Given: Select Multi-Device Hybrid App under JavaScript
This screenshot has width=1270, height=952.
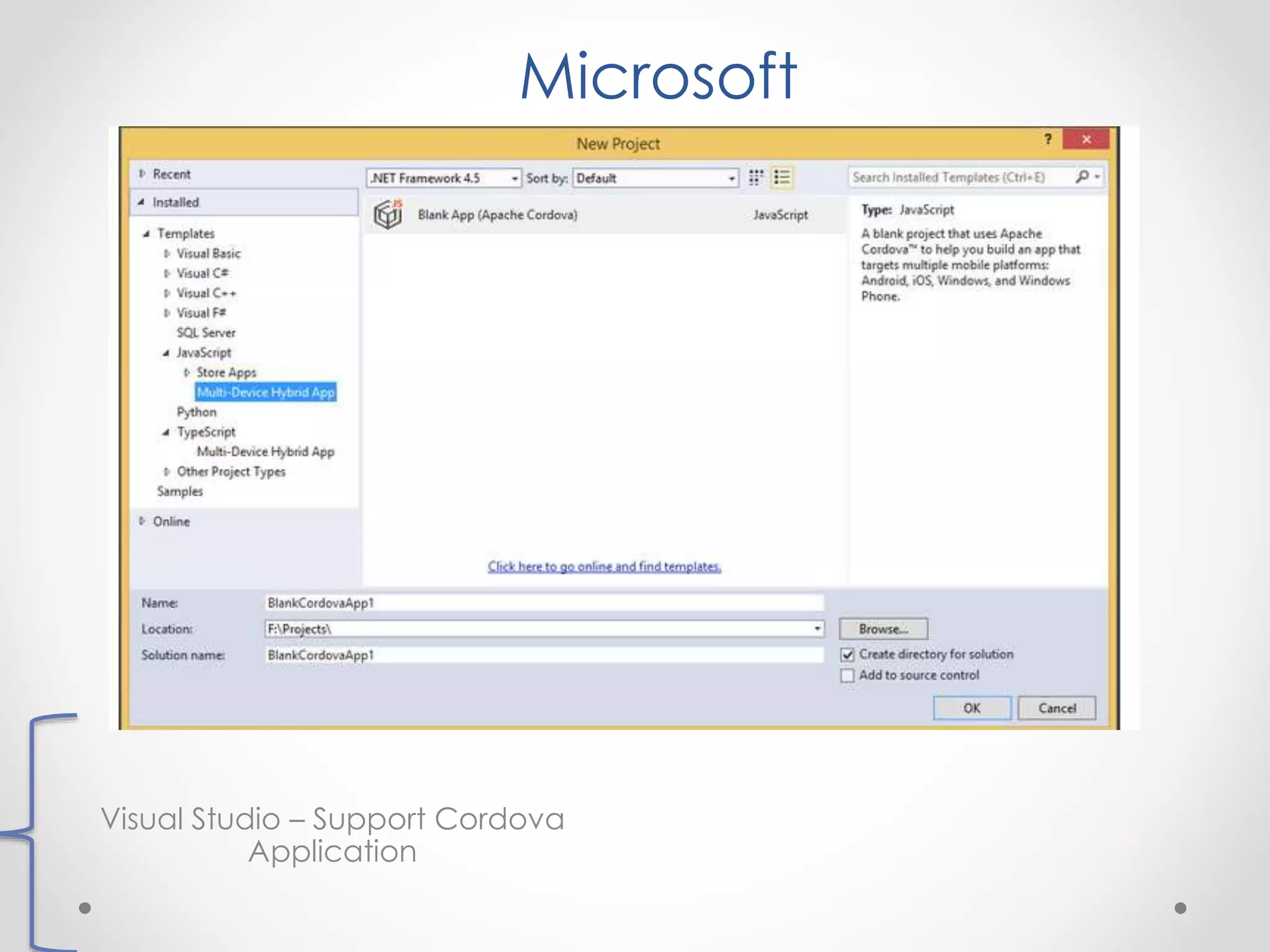Looking at the screenshot, I should pos(266,392).
